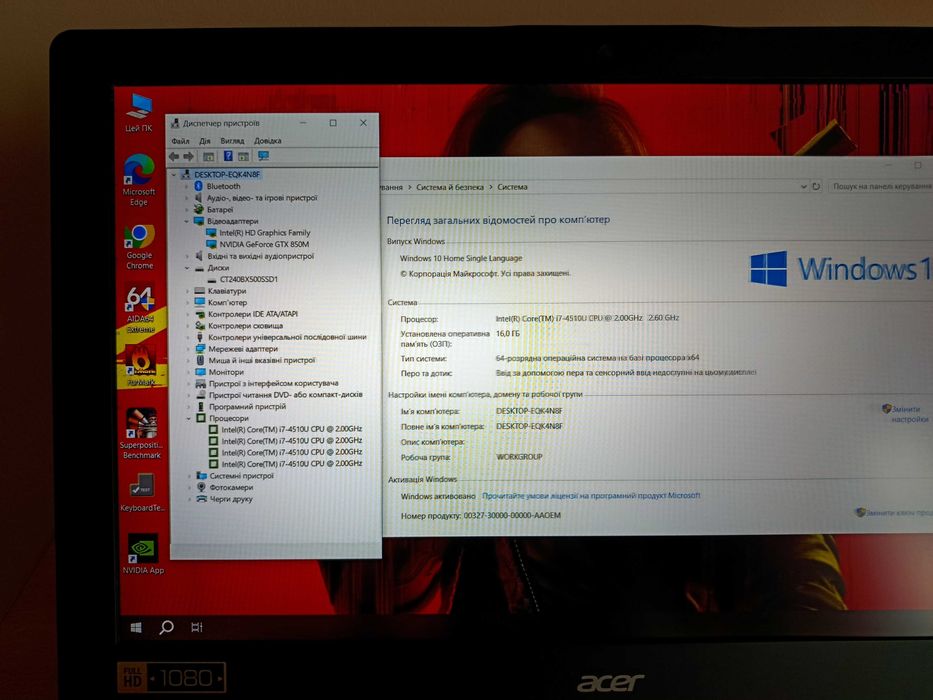
Task: Open the NVIDIA App desktop shortcut
Action: pyautogui.click(x=143, y=554)
